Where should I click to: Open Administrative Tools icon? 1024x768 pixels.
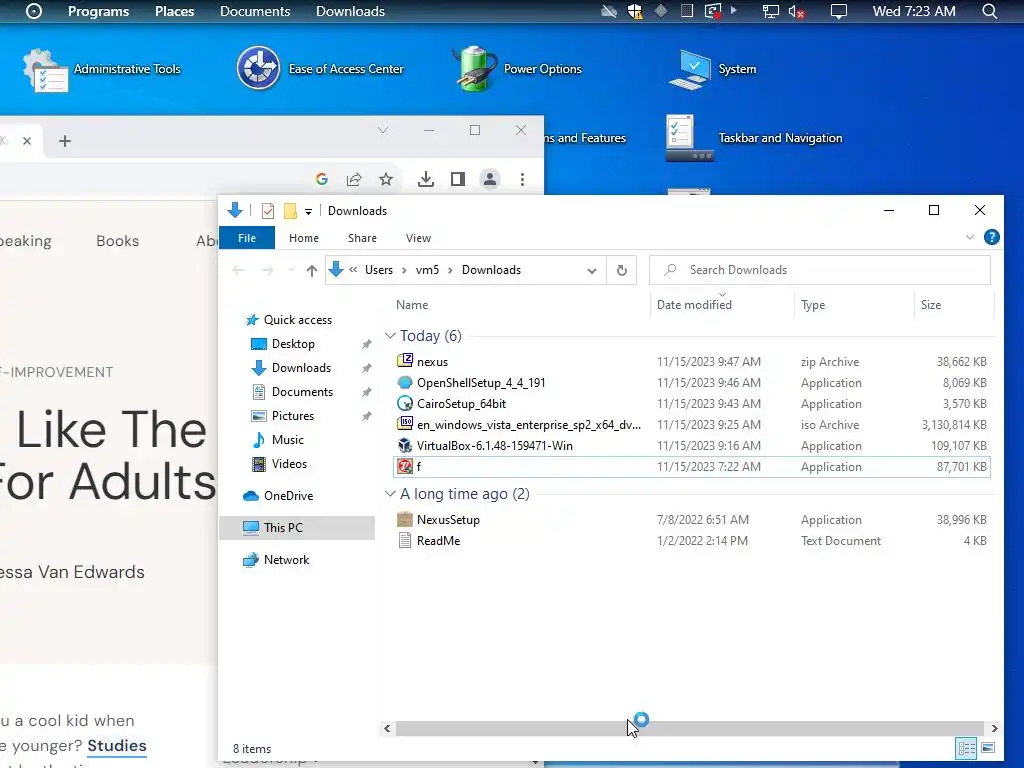pyautogui.click(x=44, y=69)
